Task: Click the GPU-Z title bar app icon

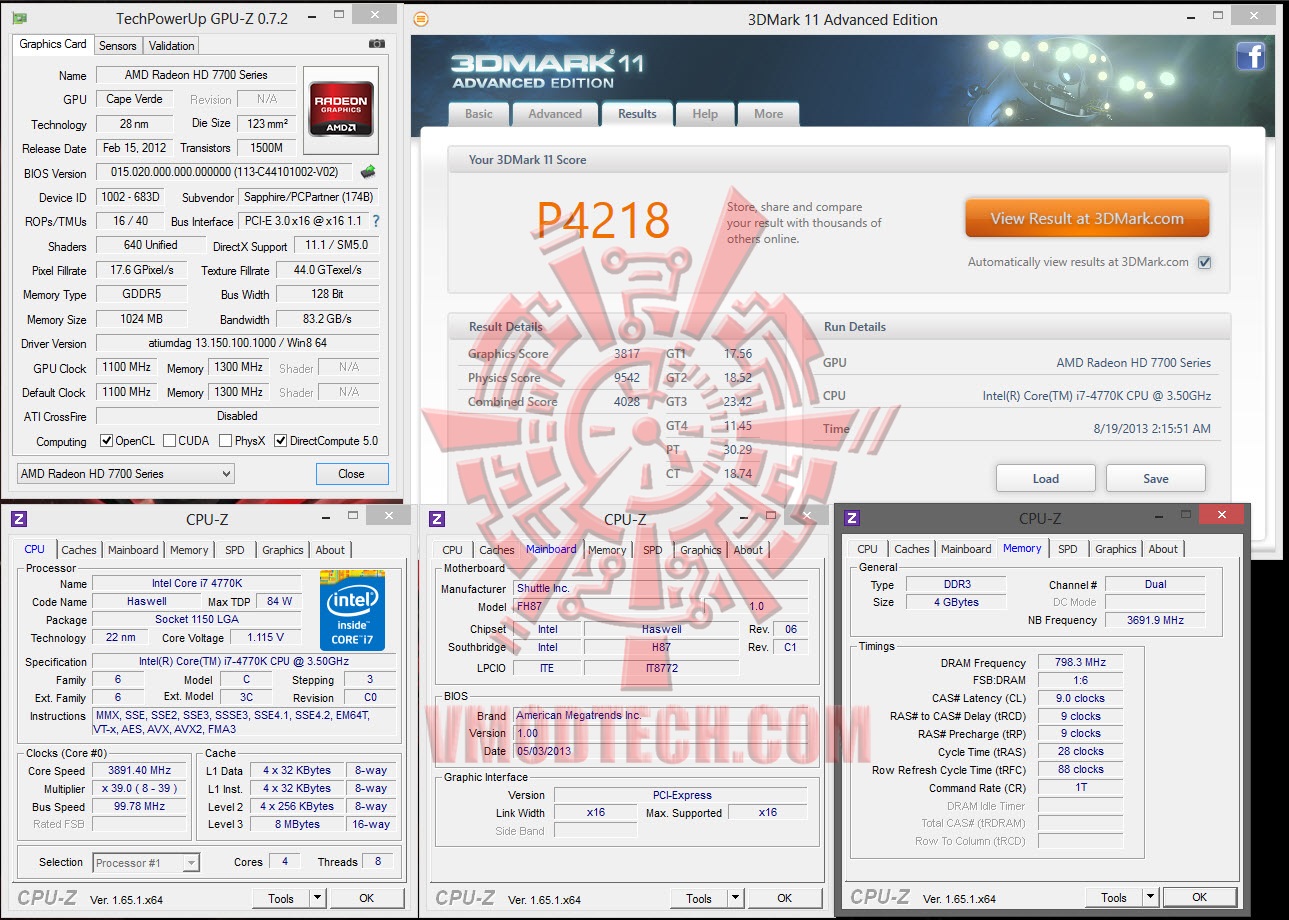Action: pyautogui.click(x=19, y=18)
